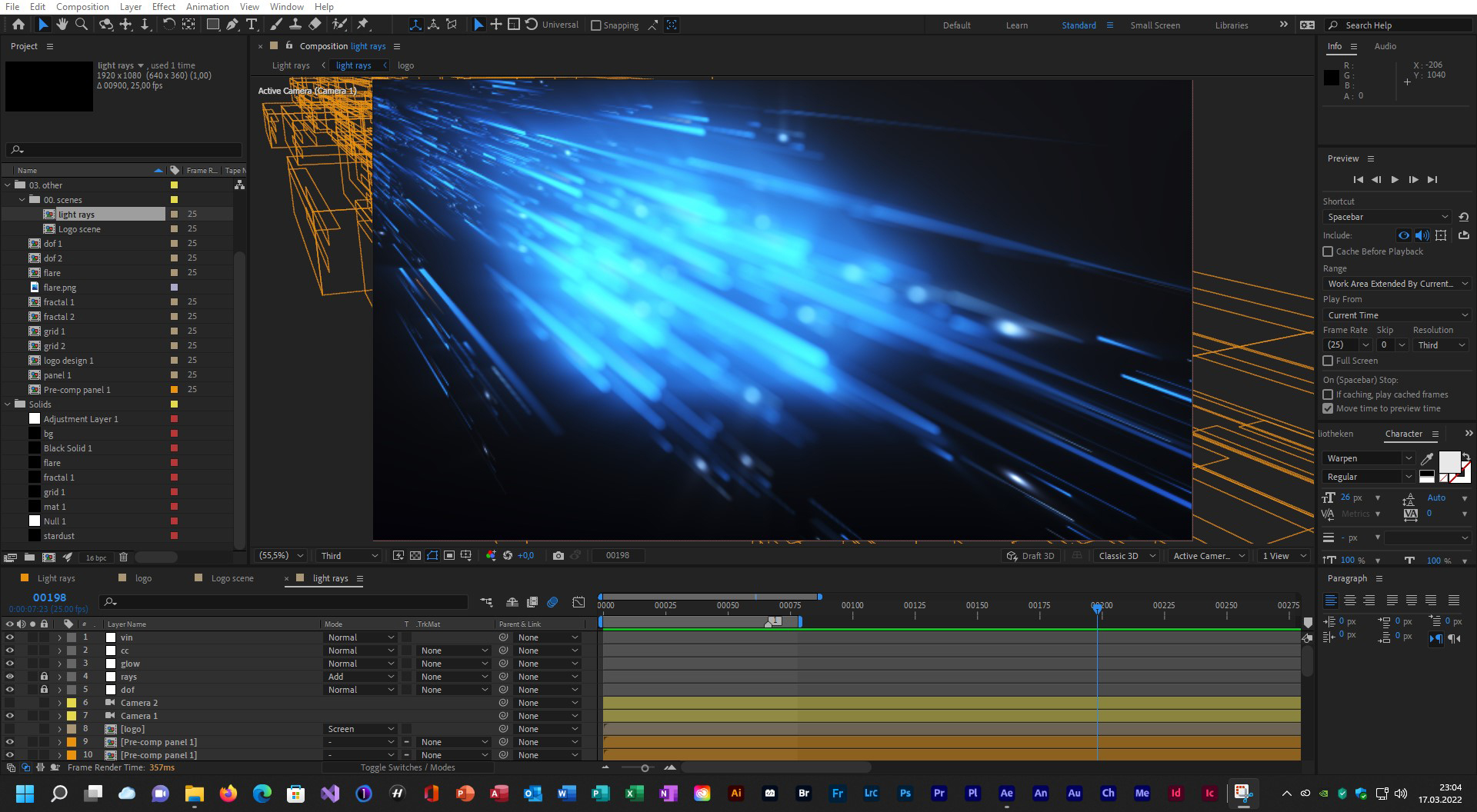Select the Hand tool in toolbar
This screenshot has height=812, width=1477.
(x=62, y=25)
